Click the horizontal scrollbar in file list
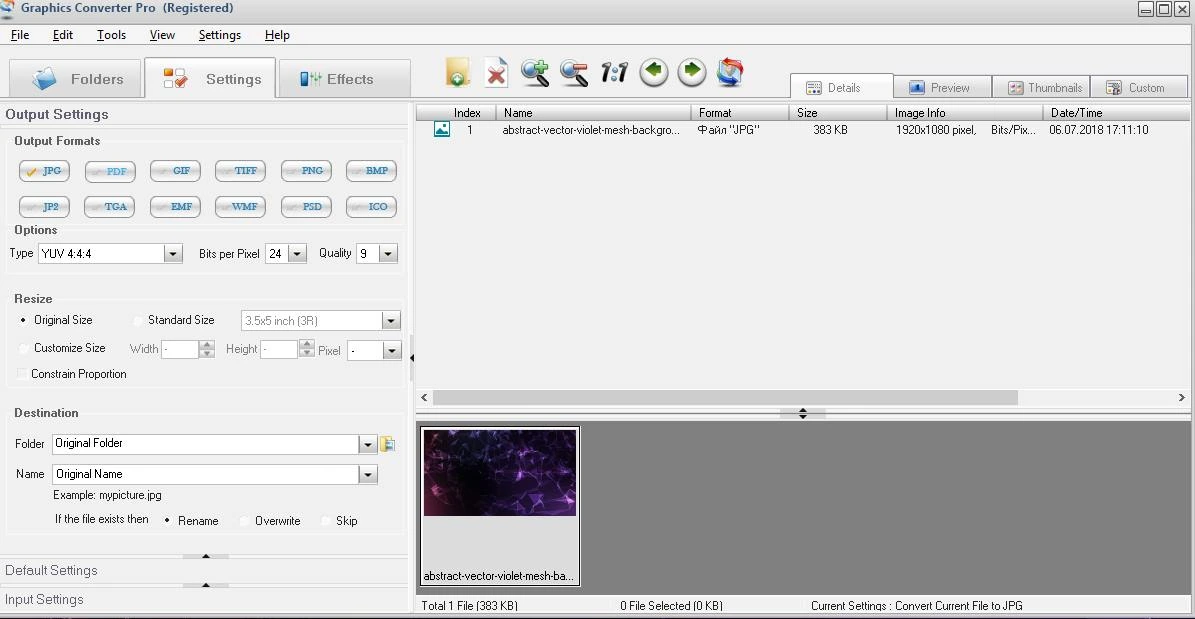This screenshot has height=619, width=1195. click(725, 398)
